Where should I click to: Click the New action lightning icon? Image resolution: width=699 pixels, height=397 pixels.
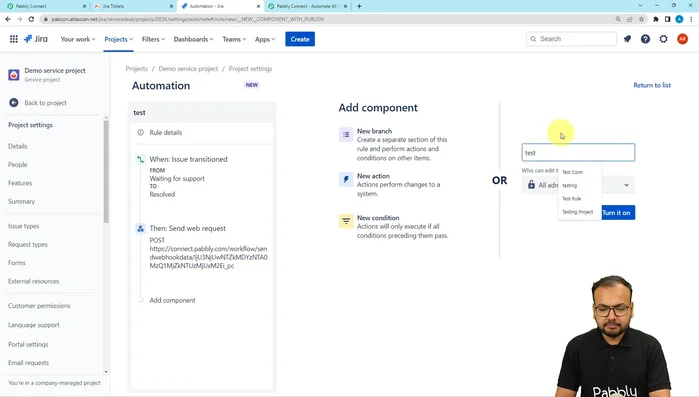coord(346,180)
